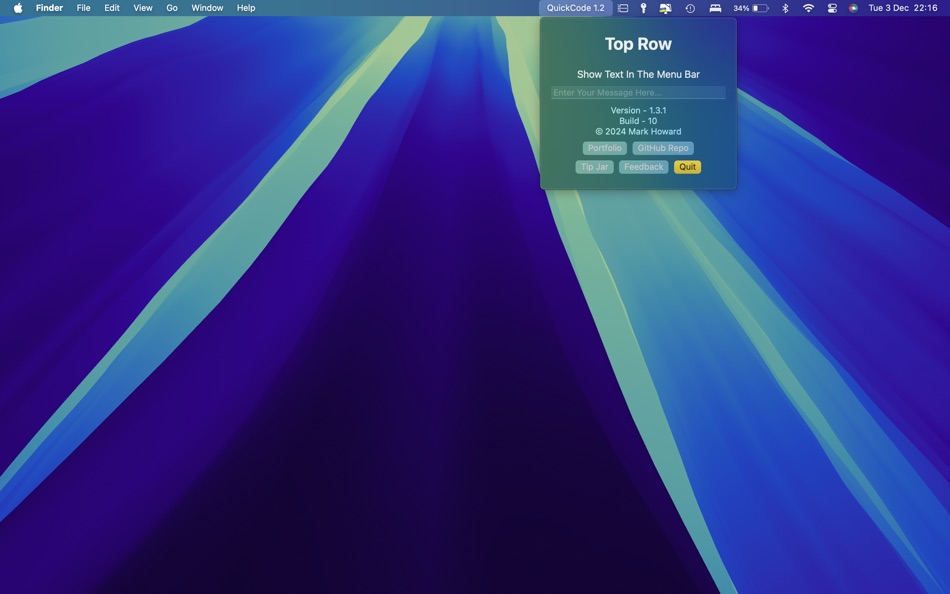
Task: Click the display monitor menu bar icon
Action: [665, 8]
